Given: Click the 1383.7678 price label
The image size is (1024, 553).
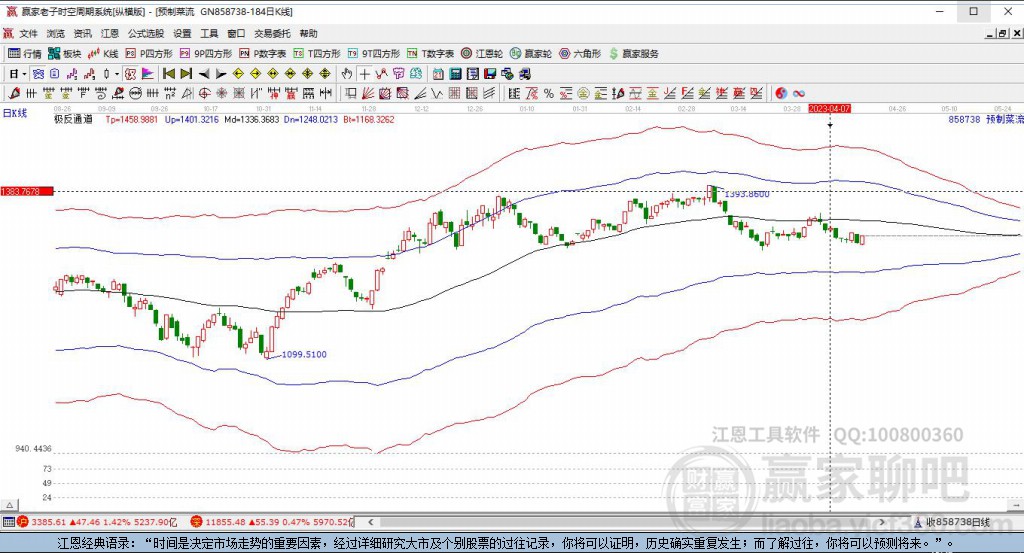Looking at the screenshot, I should [x=26, y=191].
